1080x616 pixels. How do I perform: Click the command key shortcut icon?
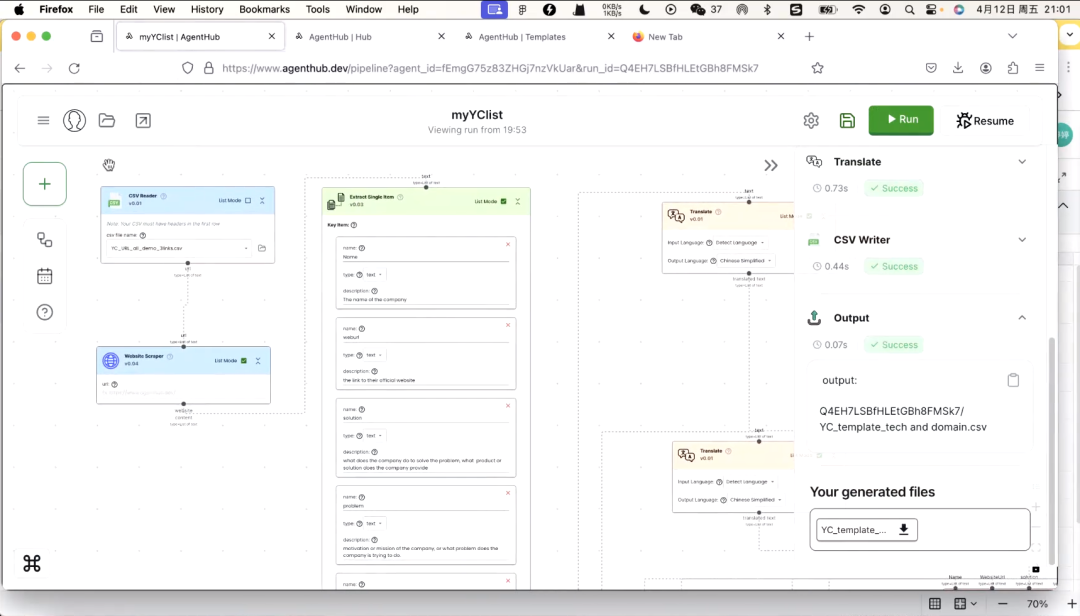pos(32,564)
